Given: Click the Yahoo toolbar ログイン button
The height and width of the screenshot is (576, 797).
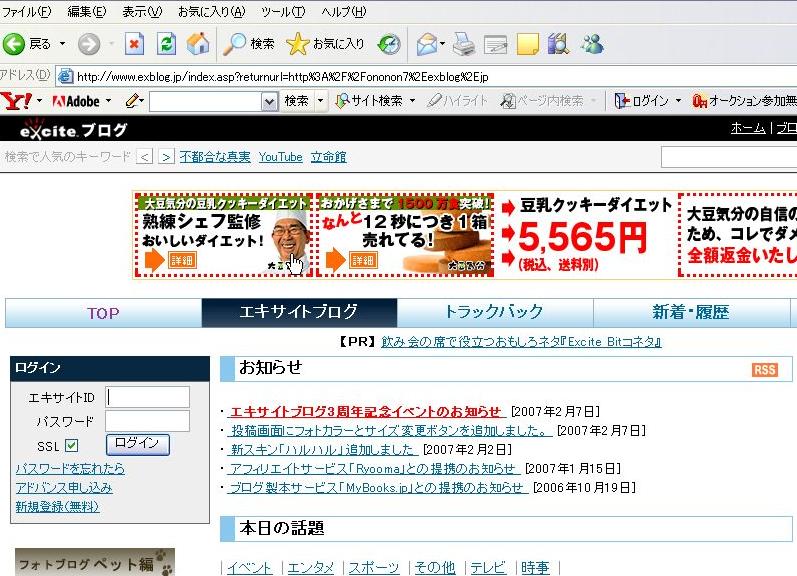Looking at the screenshot, I should 641,101.
